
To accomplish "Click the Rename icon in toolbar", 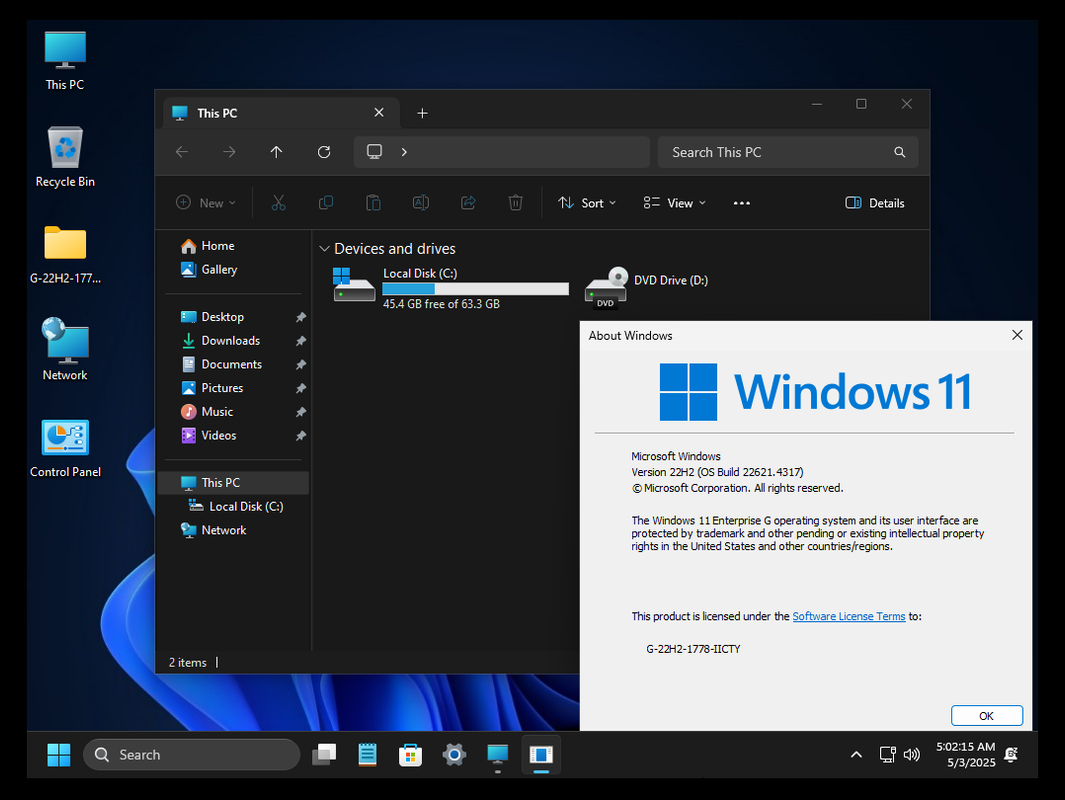I will tap(420, 203).
